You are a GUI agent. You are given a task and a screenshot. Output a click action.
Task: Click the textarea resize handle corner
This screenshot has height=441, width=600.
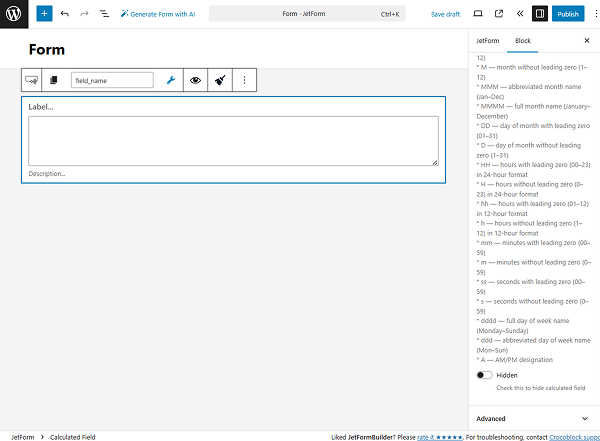pyautogui.click(x=435, y=163)
